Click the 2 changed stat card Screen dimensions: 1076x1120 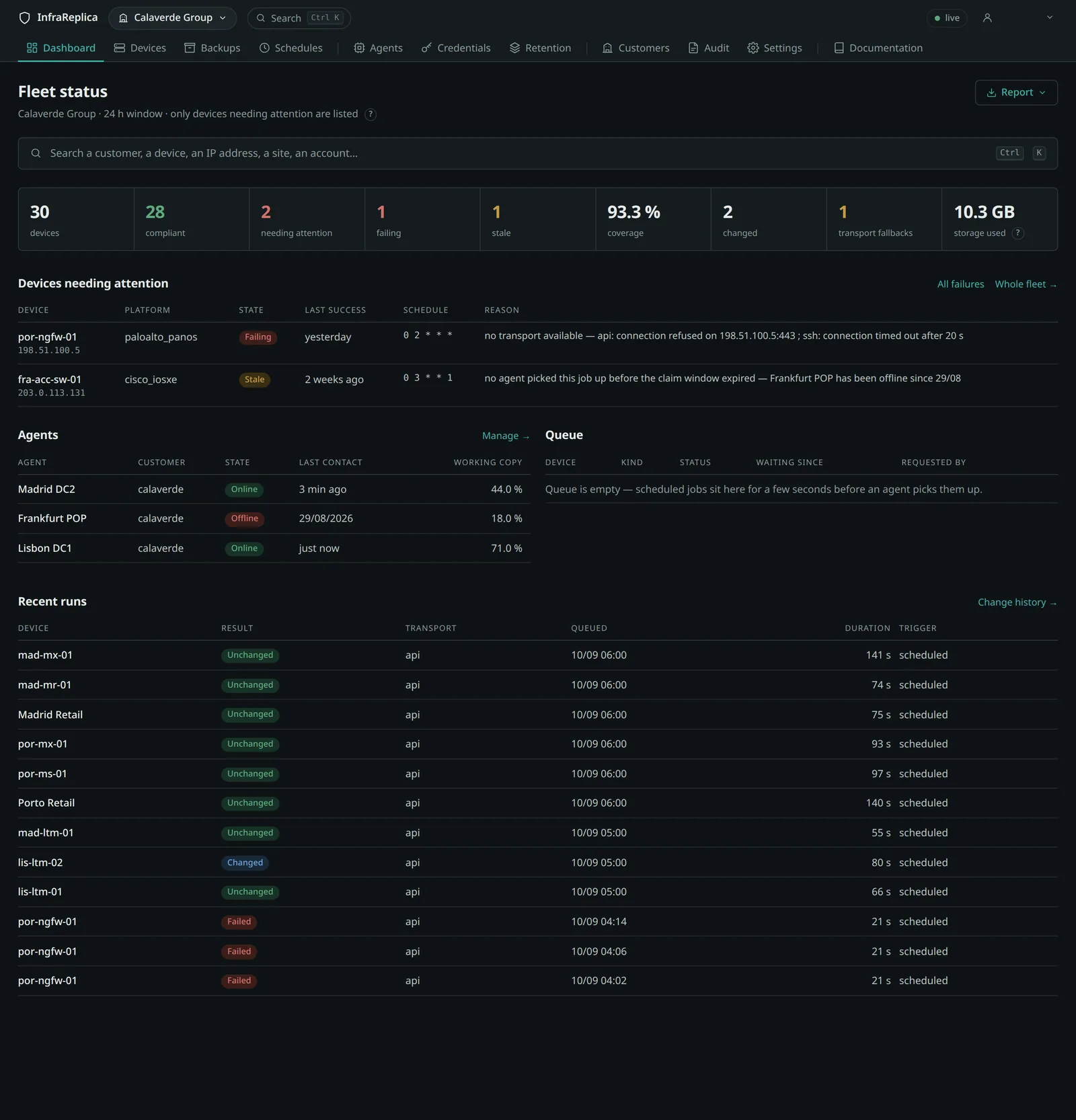pyautogui.click(x=769, y=219)
